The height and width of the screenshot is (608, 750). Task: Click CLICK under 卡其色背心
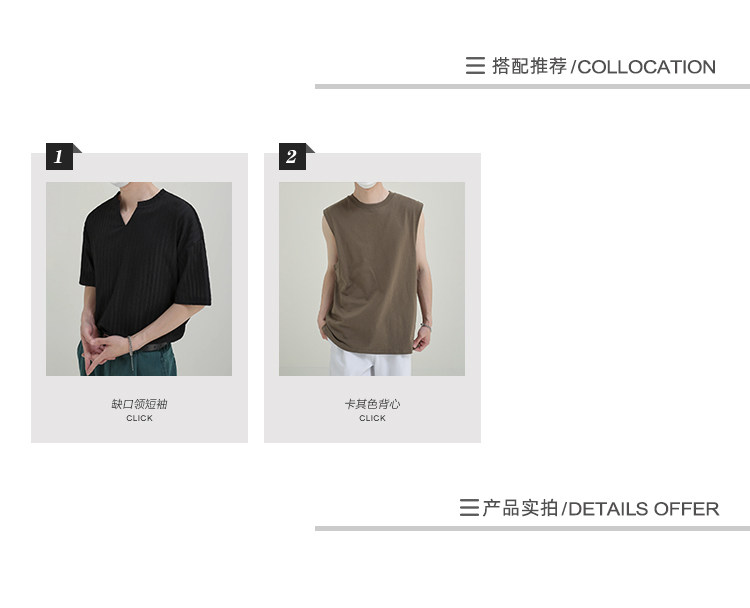pyautogui.click(x=372, y=418)
